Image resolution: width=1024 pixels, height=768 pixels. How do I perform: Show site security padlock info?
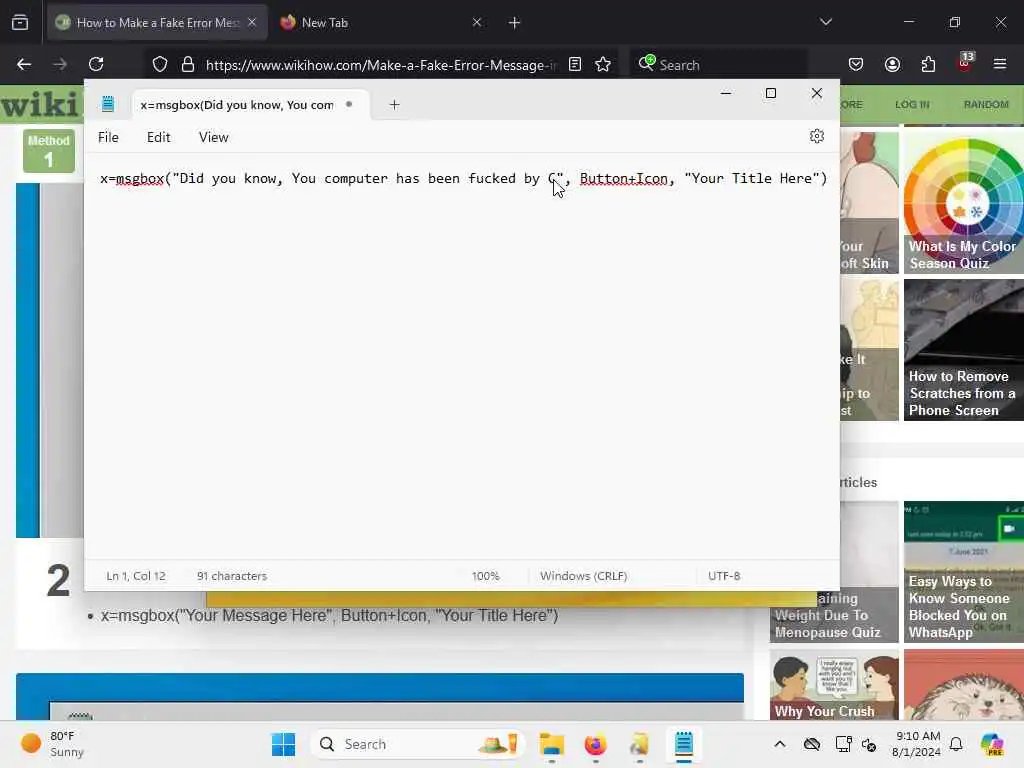point(188,64)
